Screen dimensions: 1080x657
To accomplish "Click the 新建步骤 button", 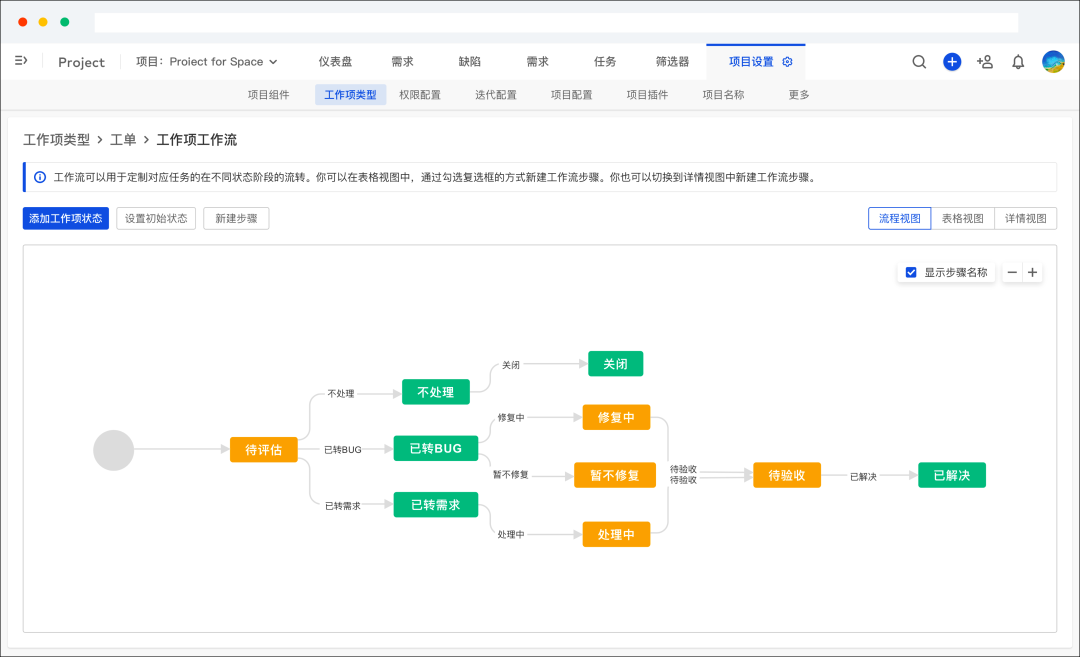I will click(x=236, y=218).
